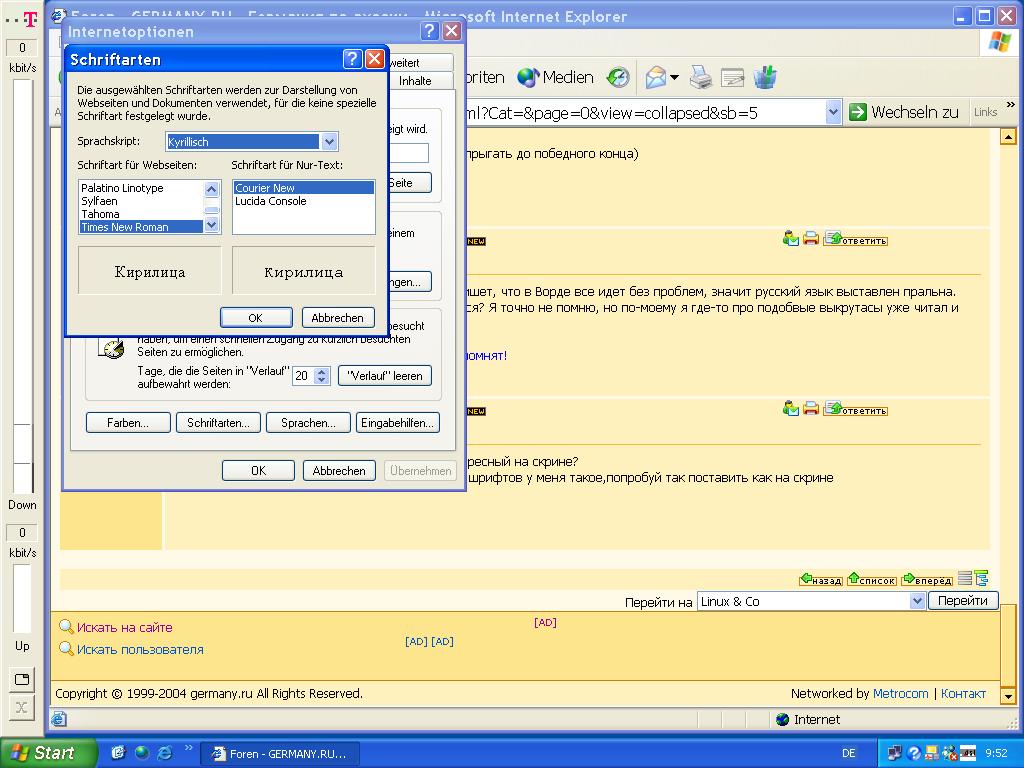Viewport: 1024px width, 768px height.
Task: Click the page scrollbar up arrow
Action: coord(1008,137)
